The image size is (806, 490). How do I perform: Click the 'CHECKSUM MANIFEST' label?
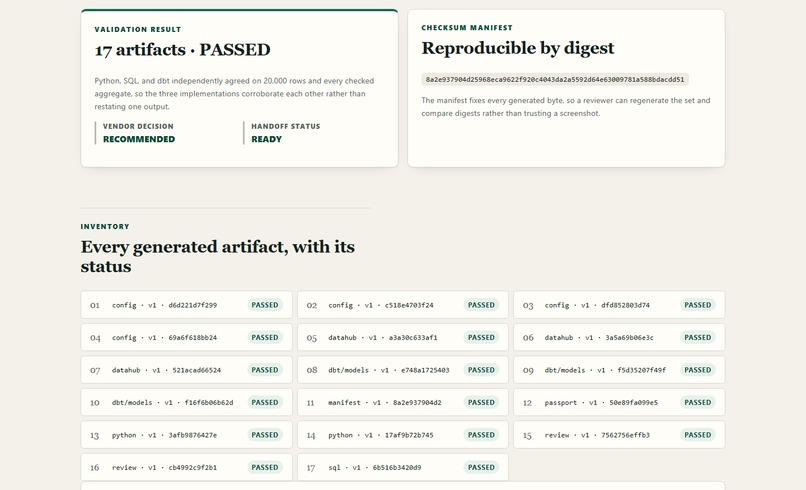(x=467, y=28)
